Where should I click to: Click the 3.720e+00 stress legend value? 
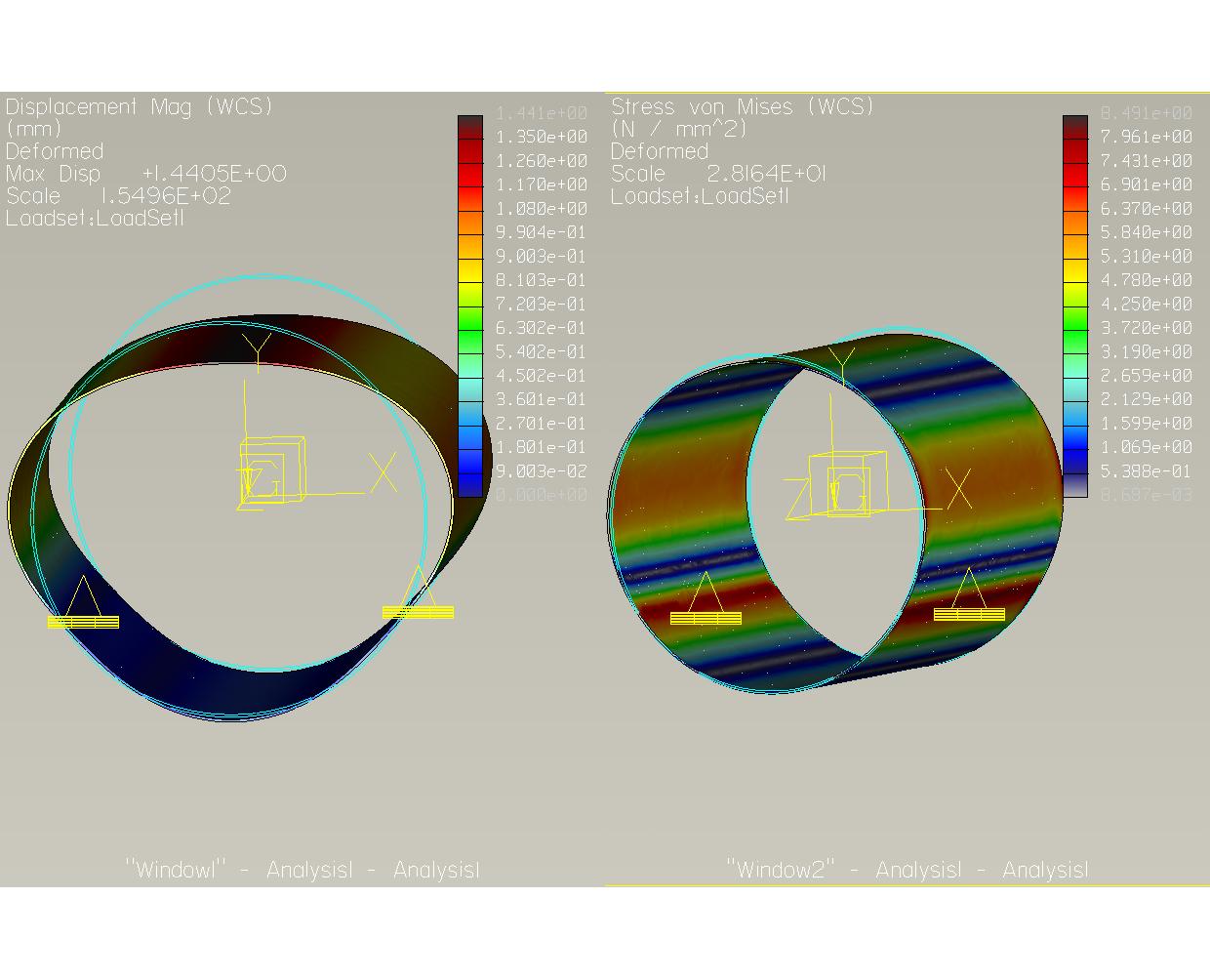click(x=1147, y=328)
